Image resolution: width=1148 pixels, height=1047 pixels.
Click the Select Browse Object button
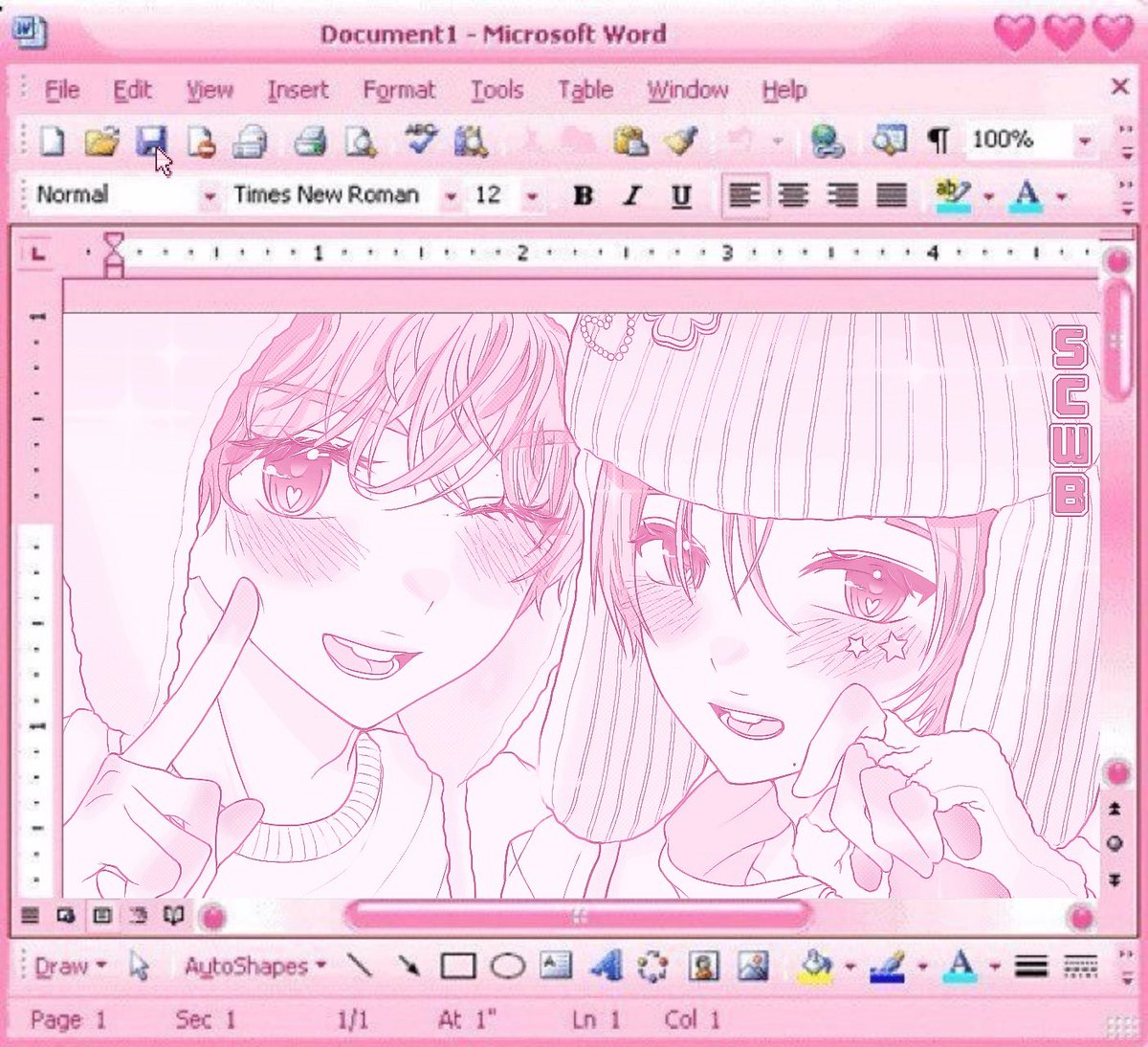[1115, 844]
